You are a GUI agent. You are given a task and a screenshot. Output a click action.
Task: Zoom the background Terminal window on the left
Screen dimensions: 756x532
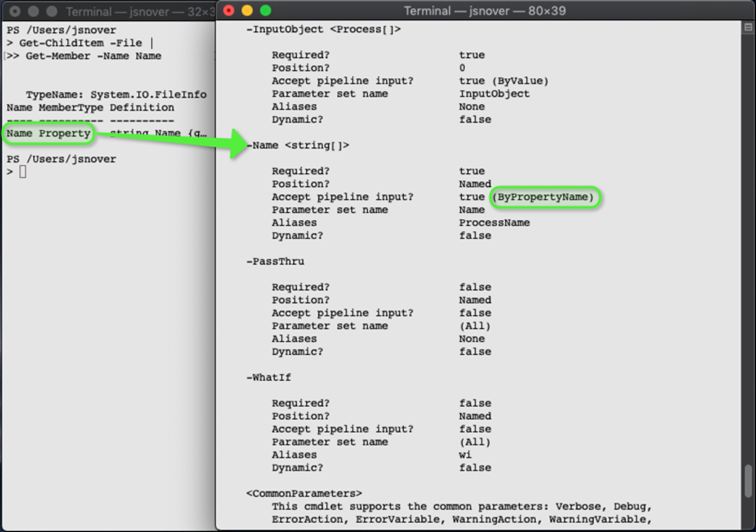[52, 11]
